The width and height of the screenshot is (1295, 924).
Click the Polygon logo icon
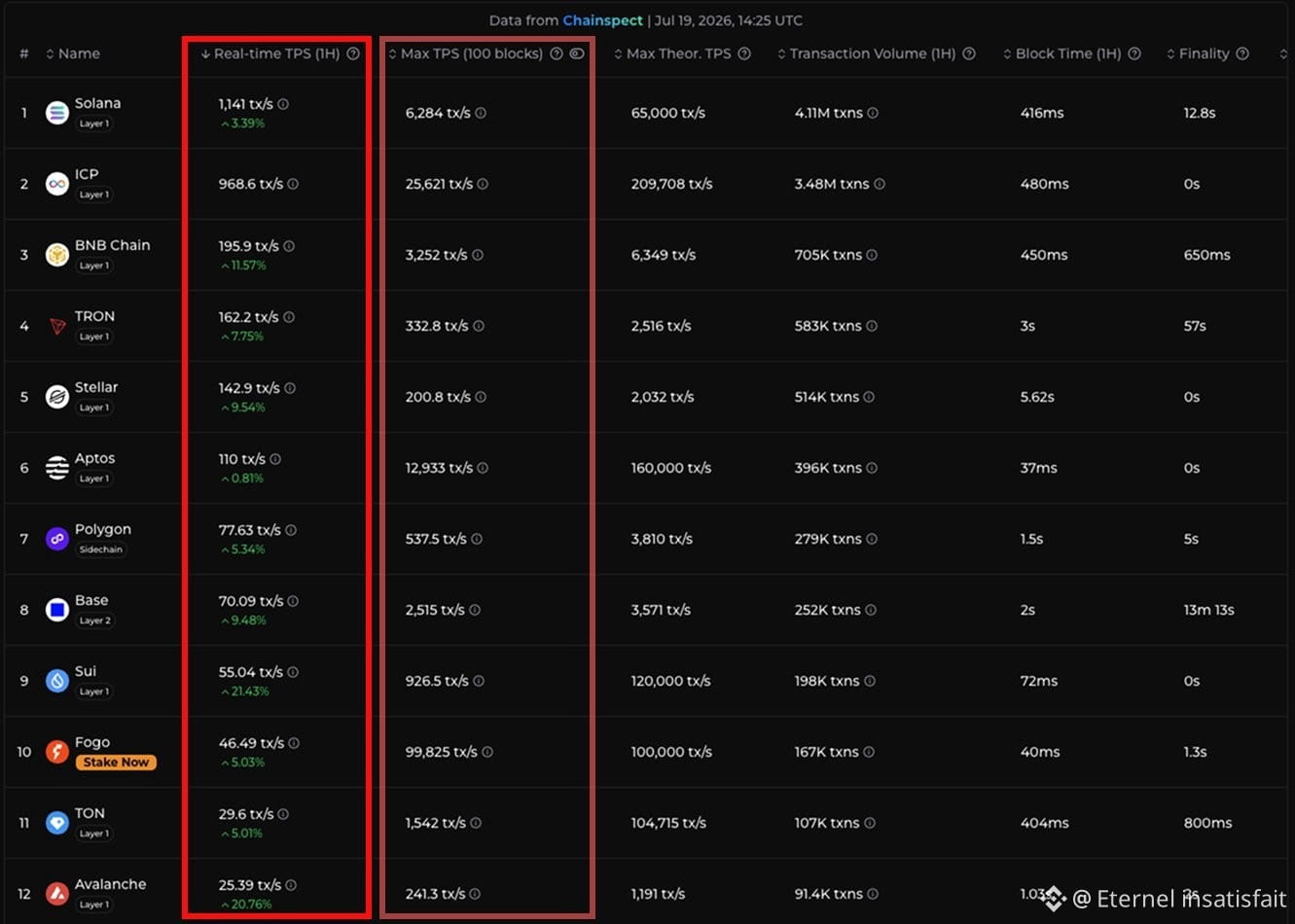57,539
